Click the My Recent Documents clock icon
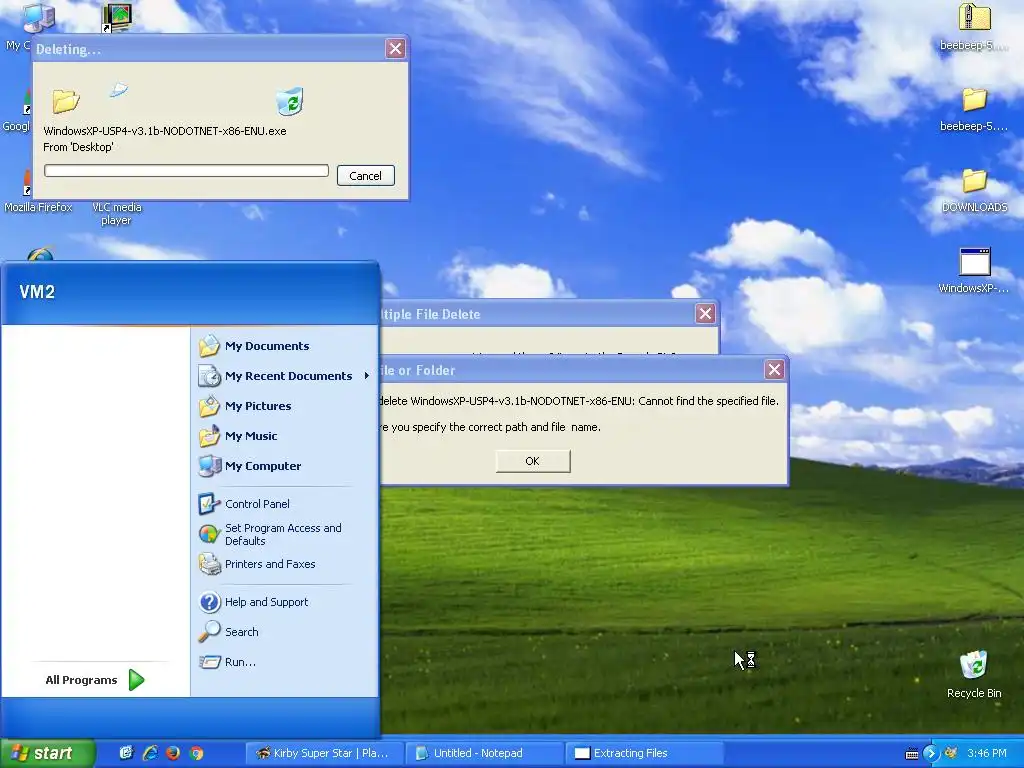 (209, 376)
